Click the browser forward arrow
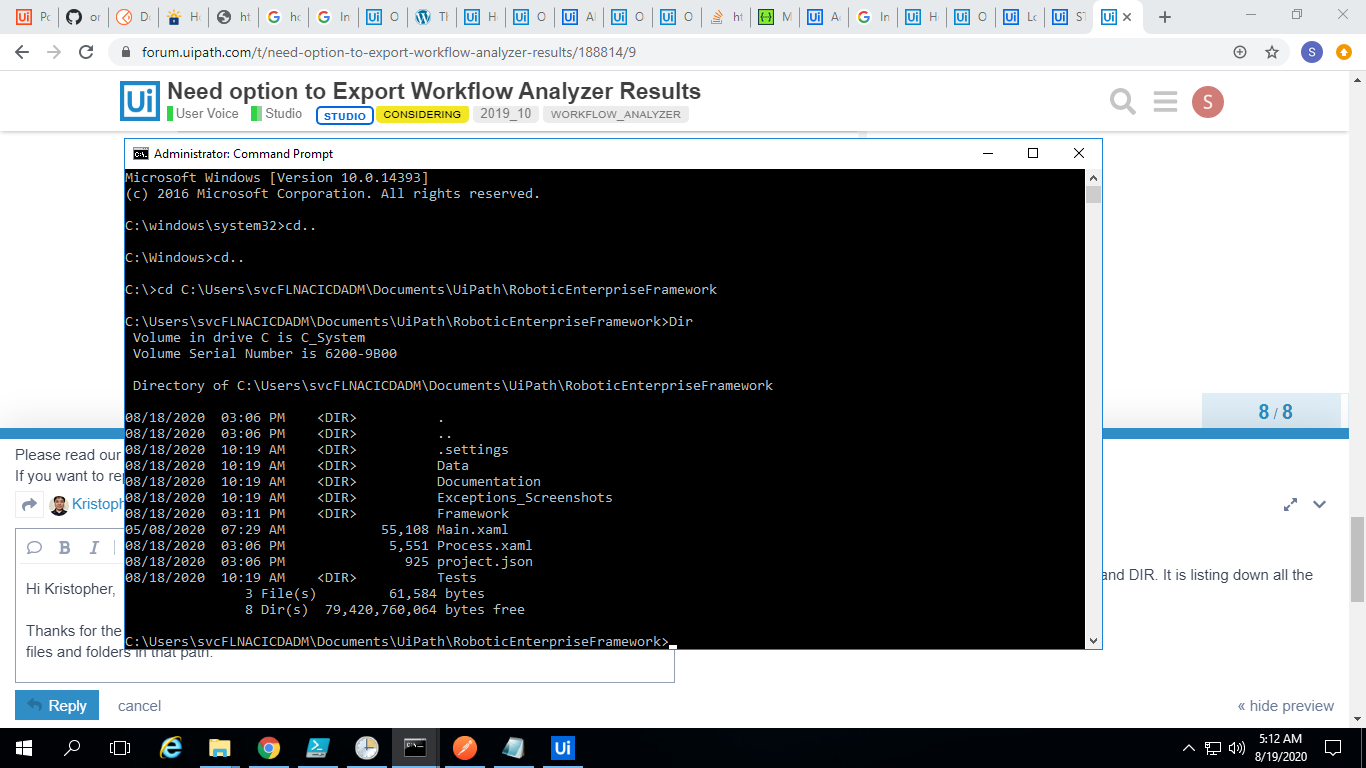The width and height of the screenshot is (1366, 768). pos(55,52)
